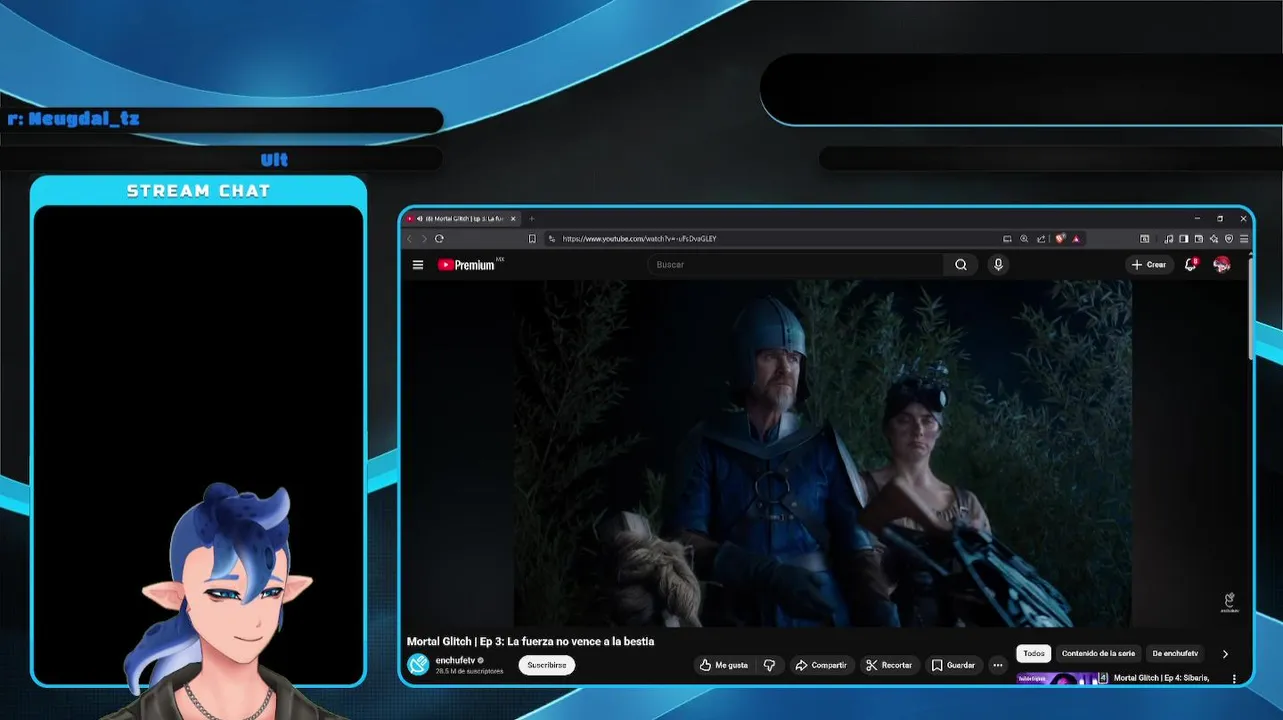The image size is (1283, 720).
Task: Open the zoom magnifier icon in address bar
Action: tap(1024, 239)
